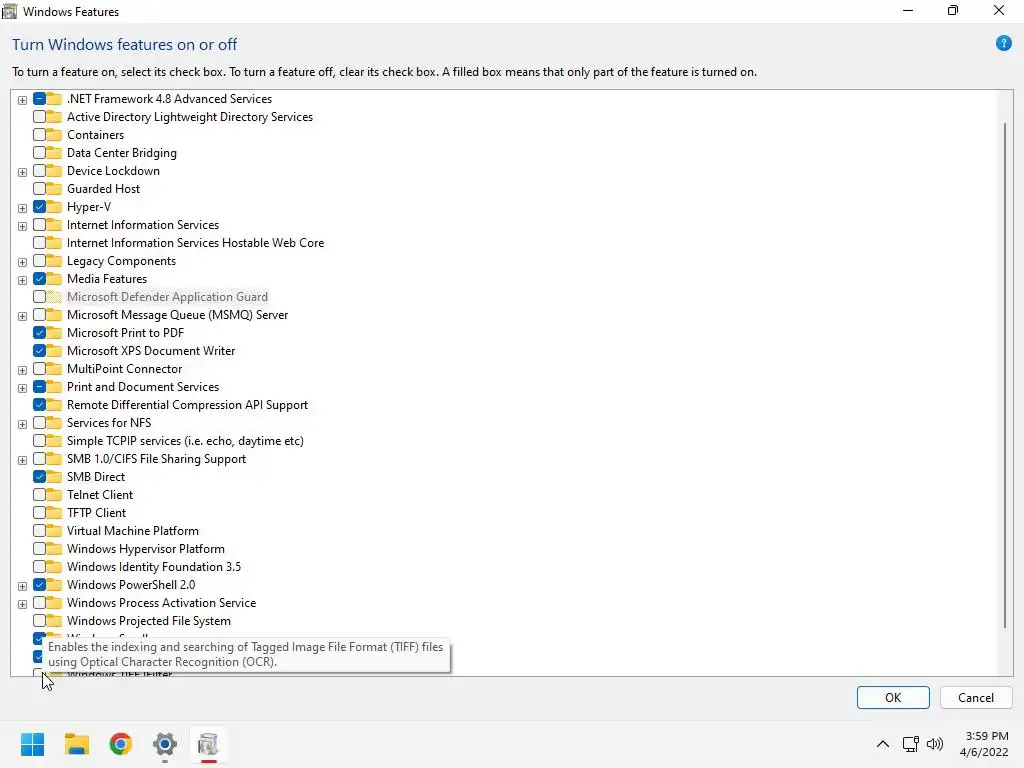Click the Windows PowerShell 2.0 label
1024x768 pixels.
(x=131, y=585)
